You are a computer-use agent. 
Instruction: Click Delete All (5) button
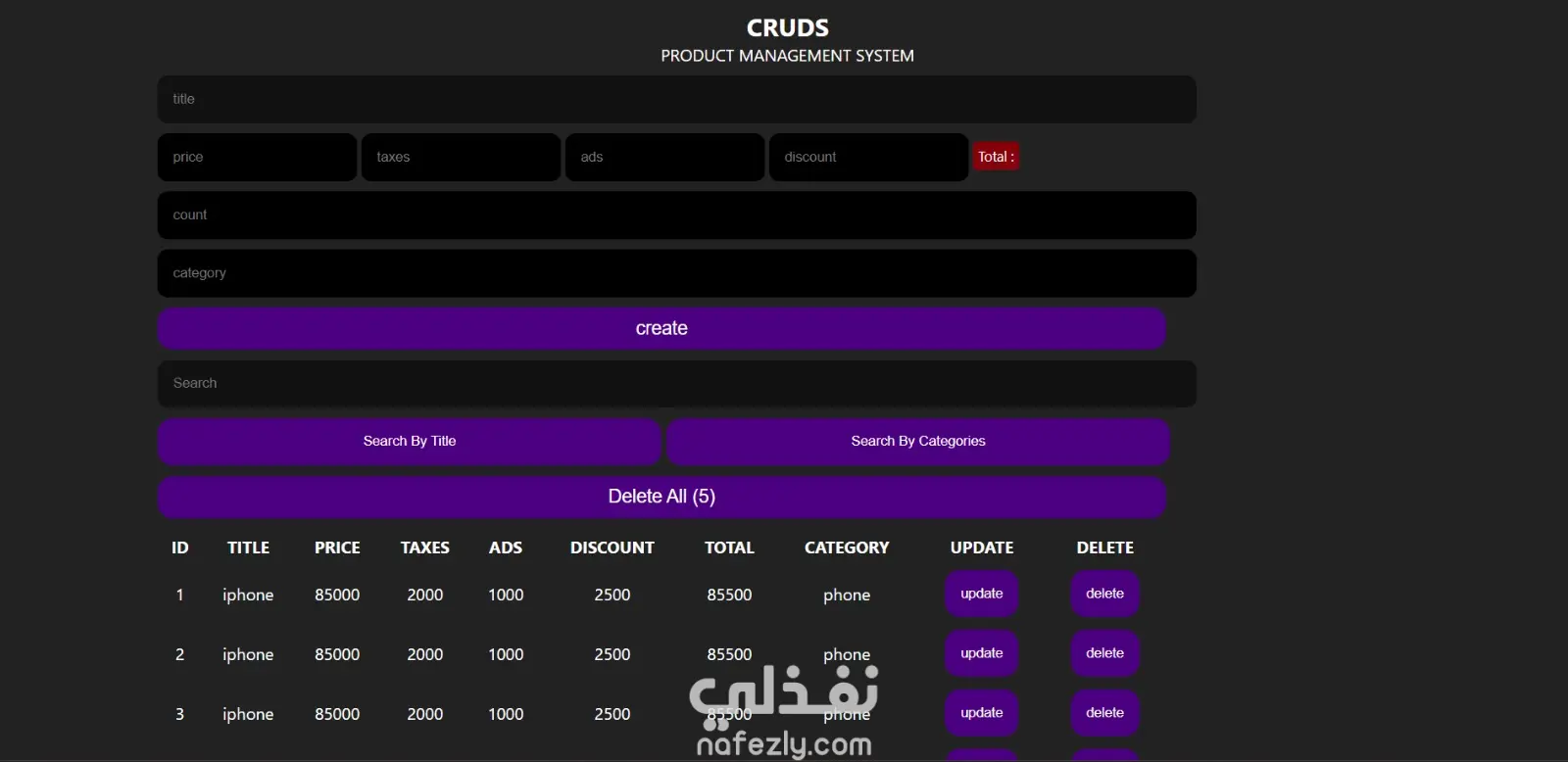[661, 497]
